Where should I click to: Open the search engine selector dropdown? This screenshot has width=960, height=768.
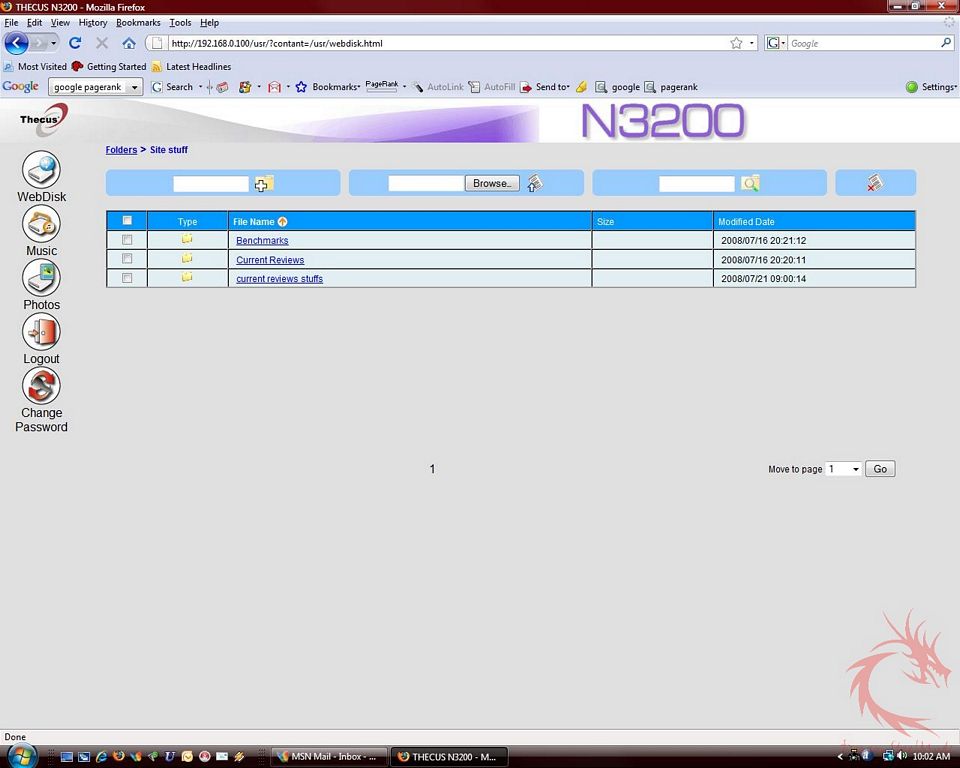(775, 43)
